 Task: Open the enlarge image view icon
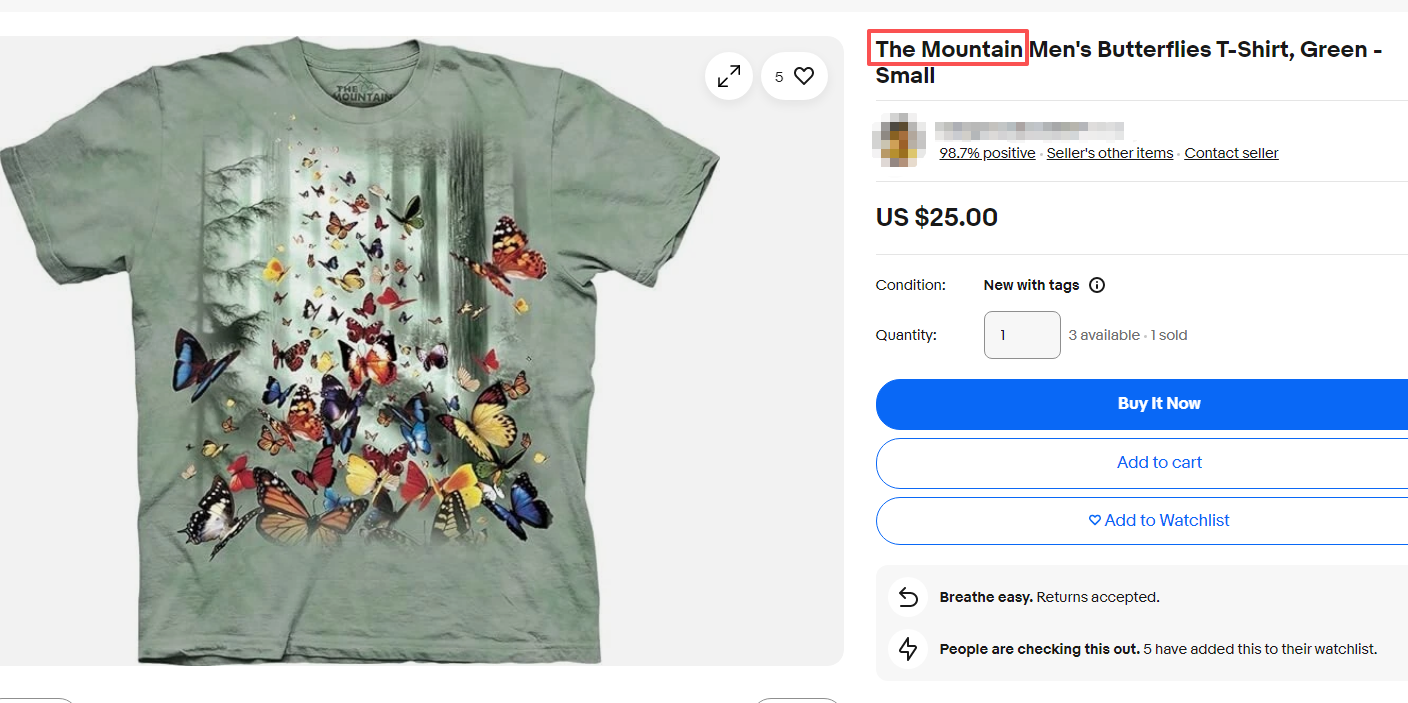pyautogui.click(x=728, y=76)
